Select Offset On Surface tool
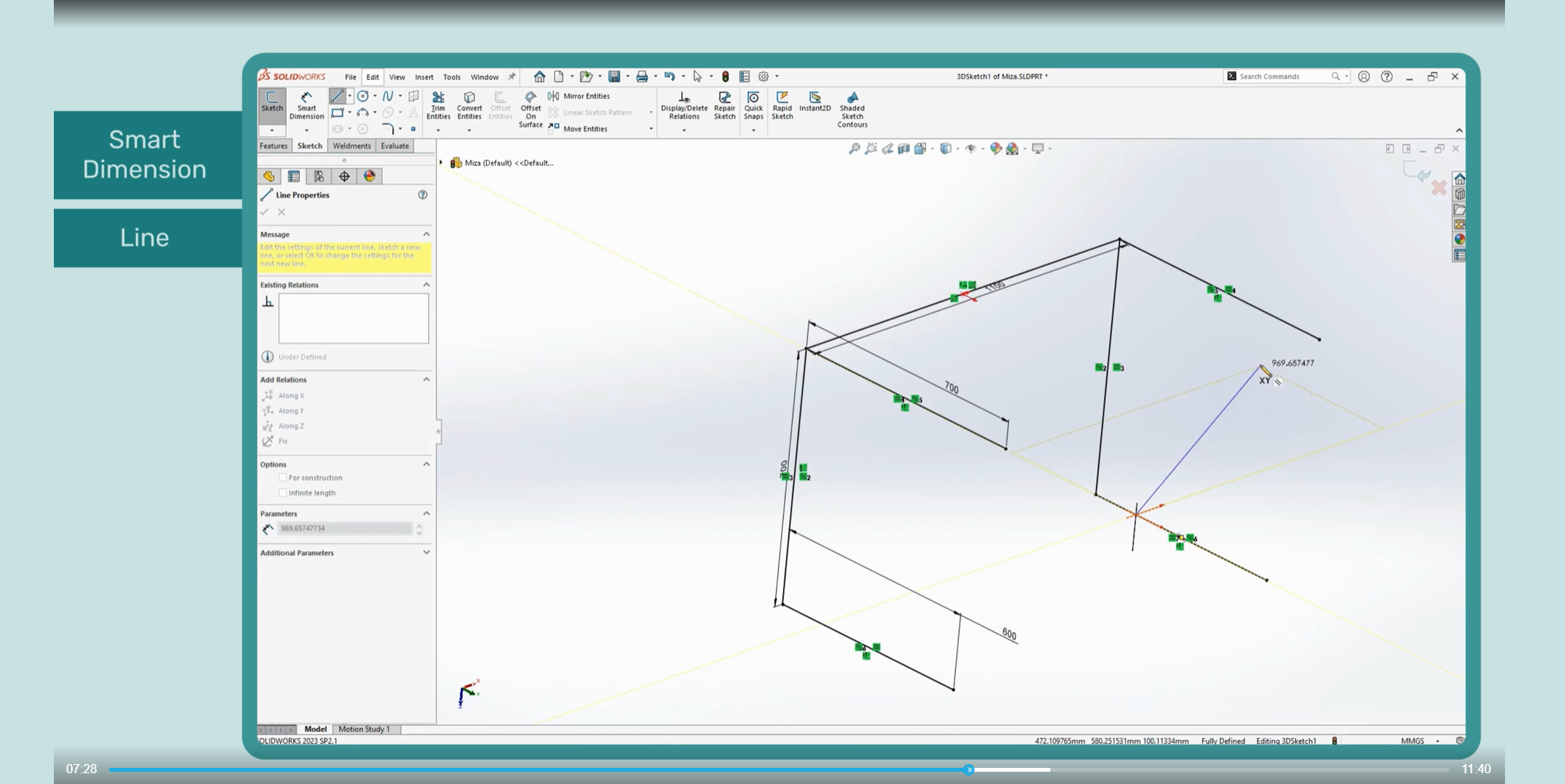This screenshot has height=784, width=1565. 531,109
